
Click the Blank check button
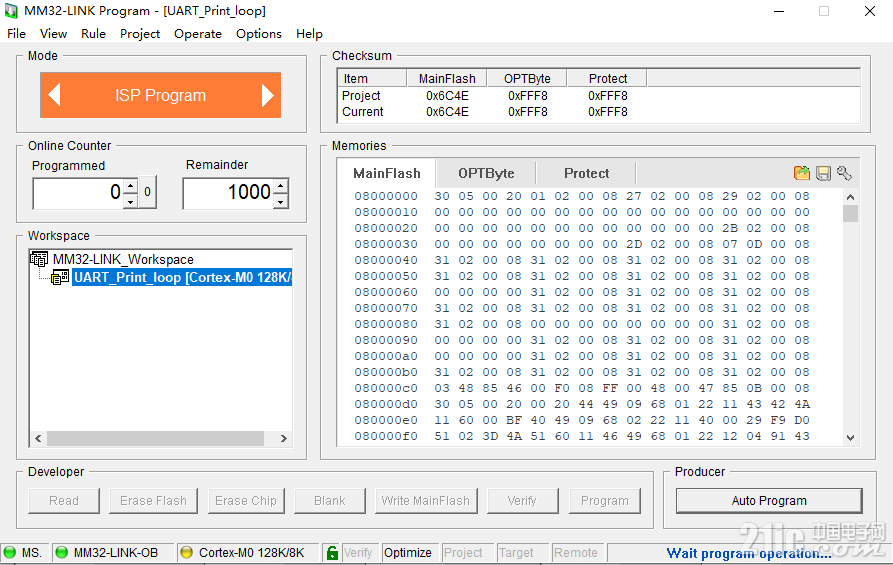[x=330, y=501]
